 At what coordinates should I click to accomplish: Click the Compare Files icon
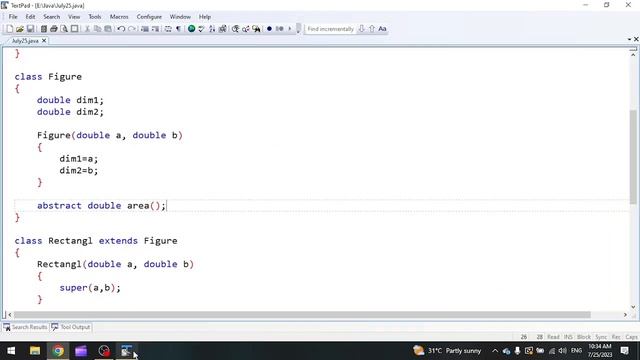coord(222,29)
